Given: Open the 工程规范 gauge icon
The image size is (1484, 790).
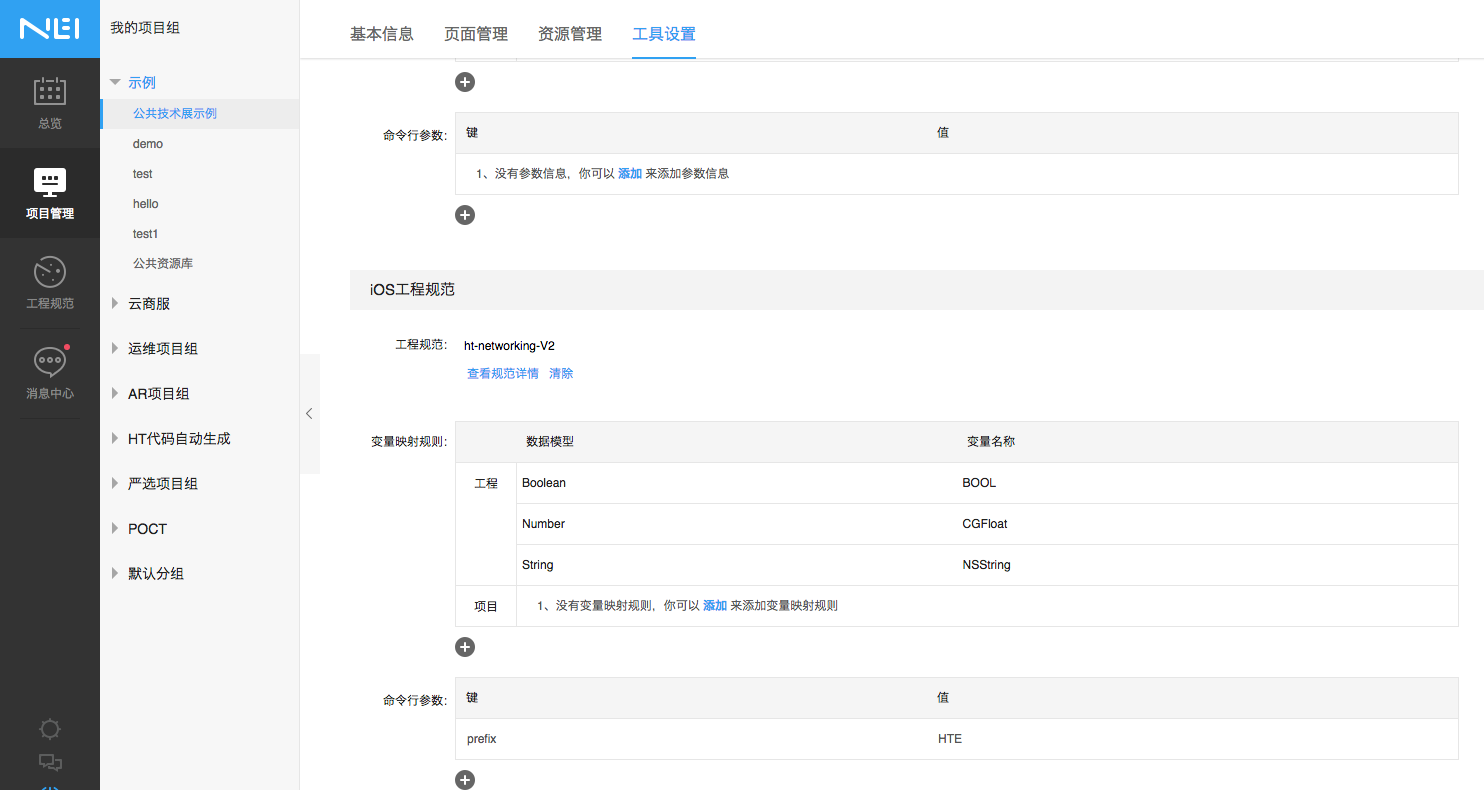Looking at the screenshot, I should click(x=50, y=271).
